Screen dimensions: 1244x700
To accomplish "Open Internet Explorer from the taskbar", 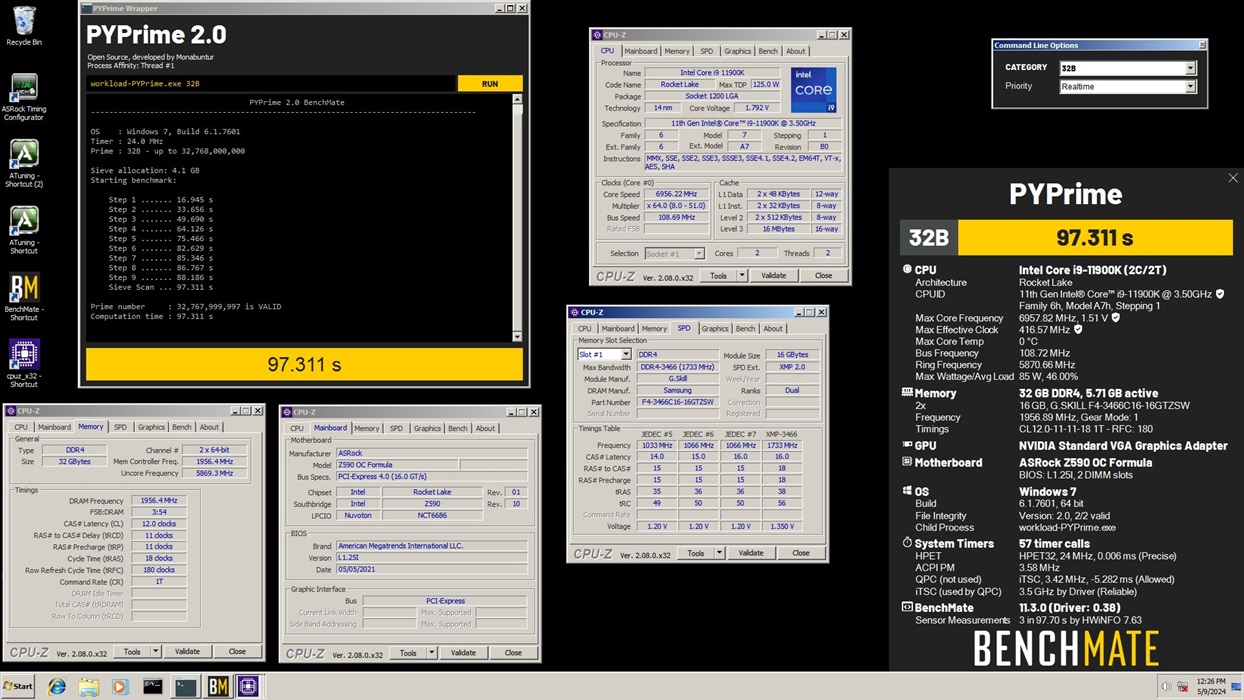I will (x=57, y=687).
